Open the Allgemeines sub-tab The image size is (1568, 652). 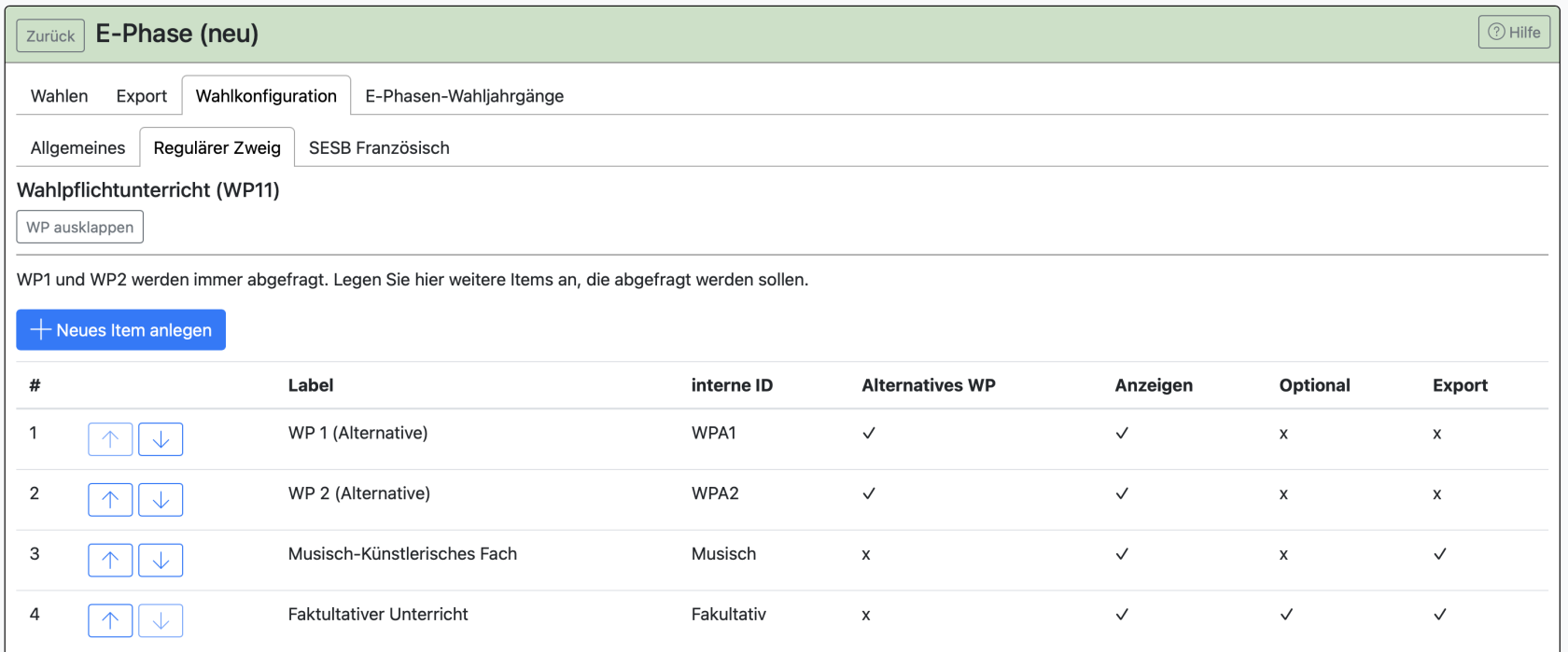click(x=77, y=148)
